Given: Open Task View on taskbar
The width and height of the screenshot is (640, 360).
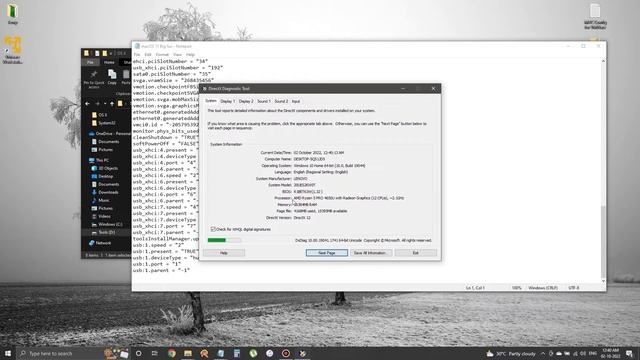Looking at the screenshot, I should tap(155, 353).
